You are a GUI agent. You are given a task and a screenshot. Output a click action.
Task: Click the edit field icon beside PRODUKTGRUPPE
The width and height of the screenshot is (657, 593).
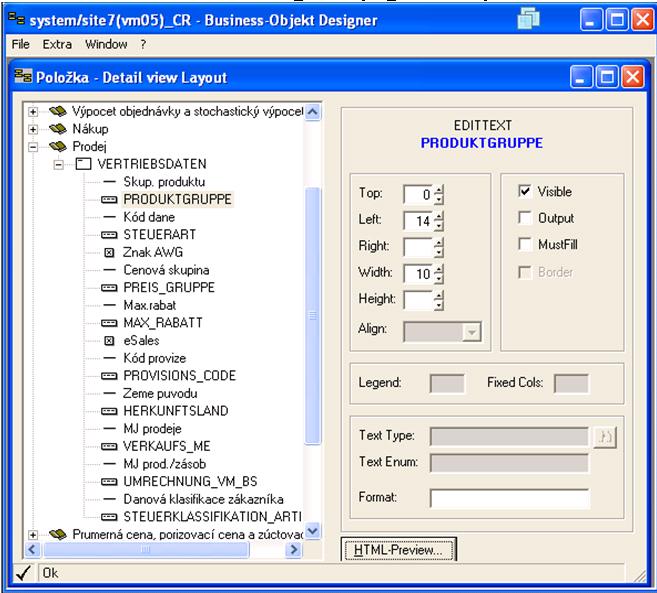click(x=109, y=199)
